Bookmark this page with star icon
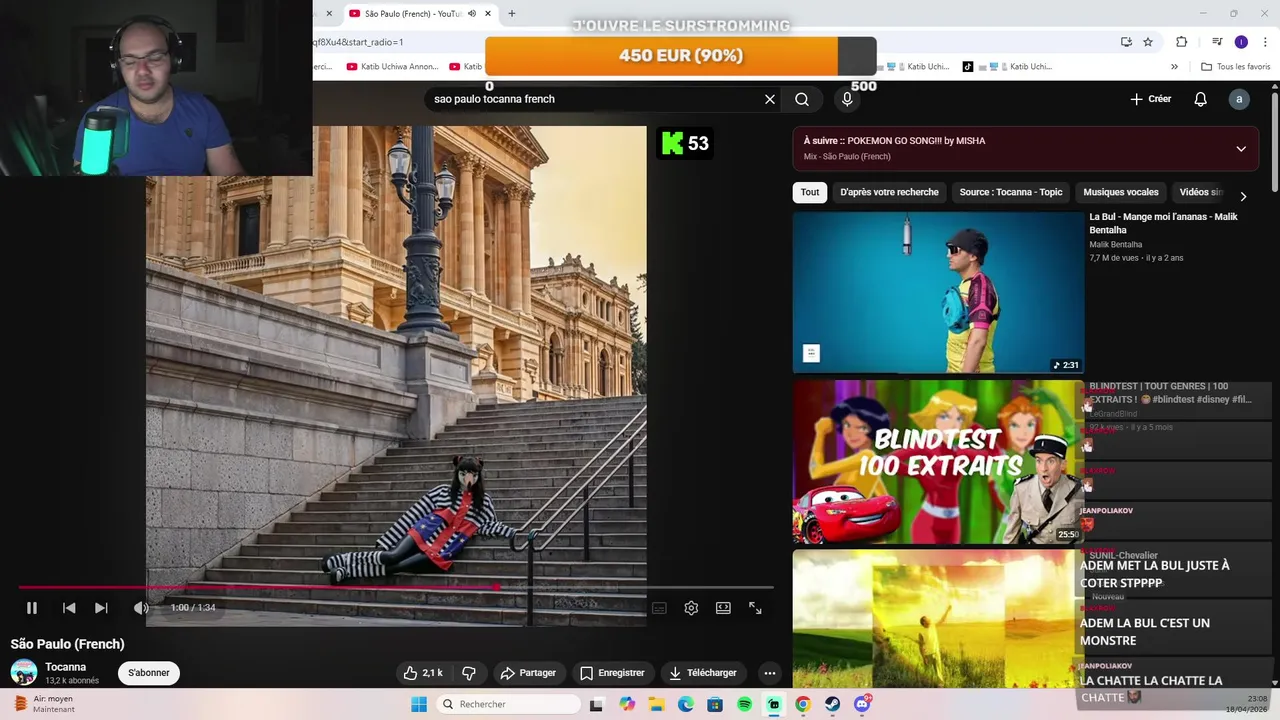Image resolution: width=1280 pixels, height=720 pixels. [1148, 42]
